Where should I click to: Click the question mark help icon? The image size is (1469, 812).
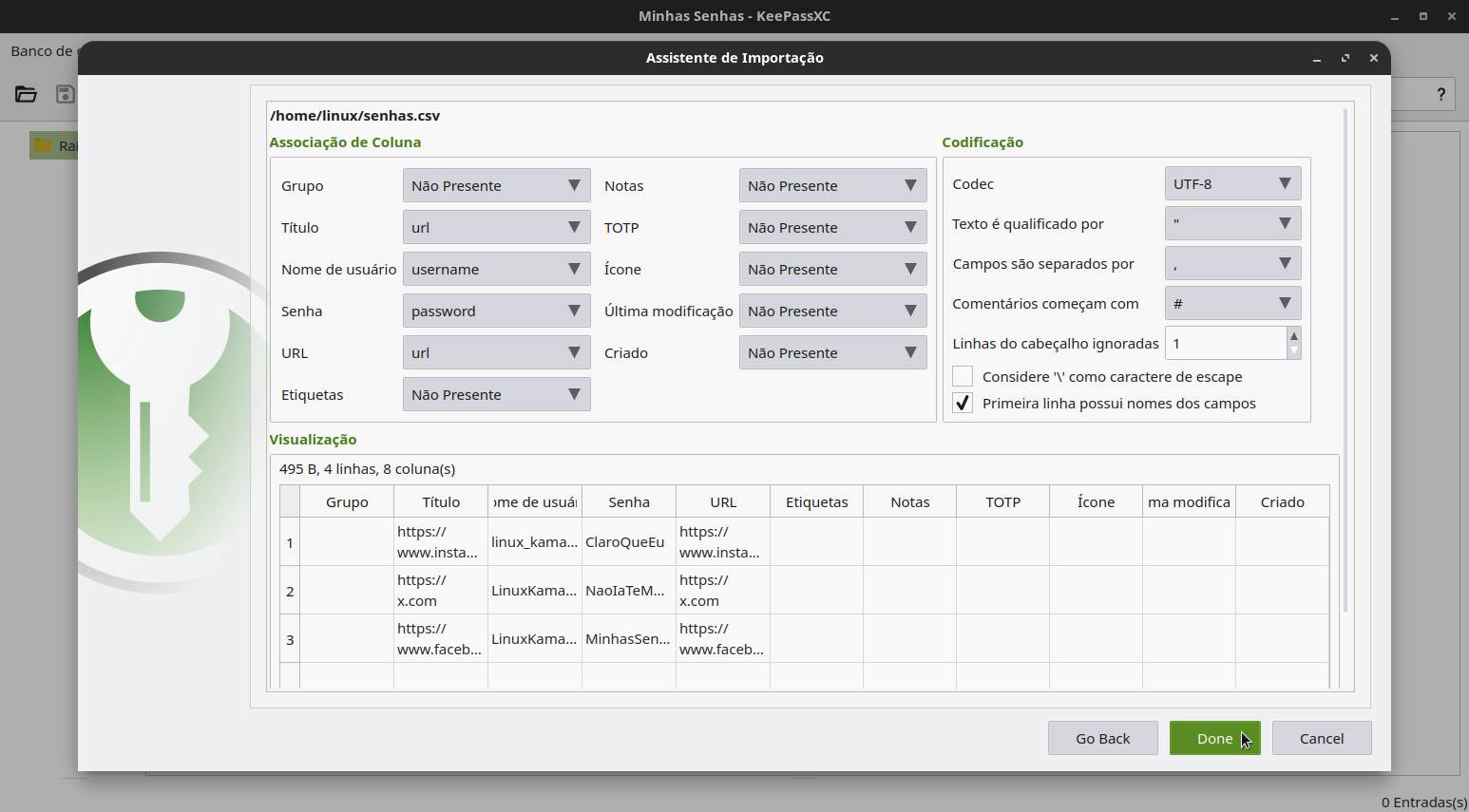1440,94
